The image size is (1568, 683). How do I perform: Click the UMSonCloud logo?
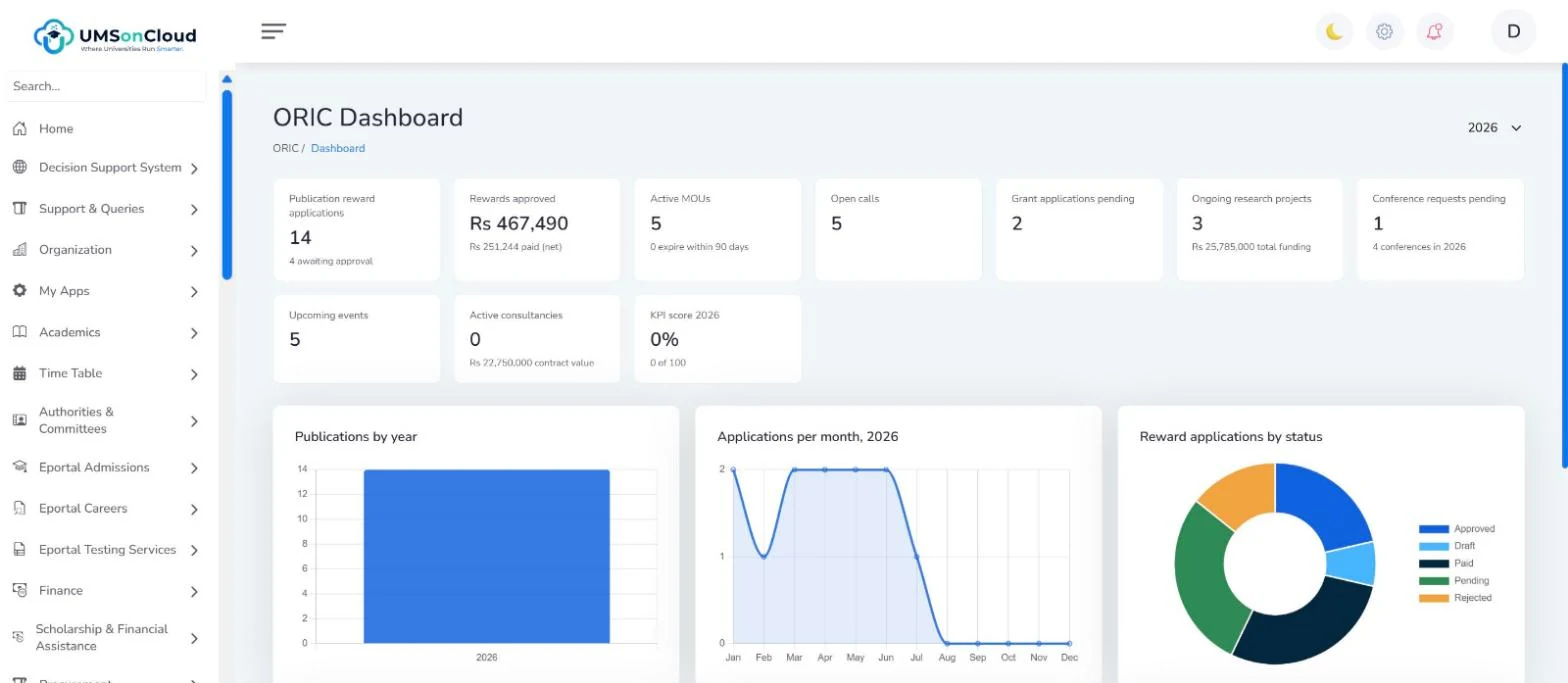[x=115, y=37]
